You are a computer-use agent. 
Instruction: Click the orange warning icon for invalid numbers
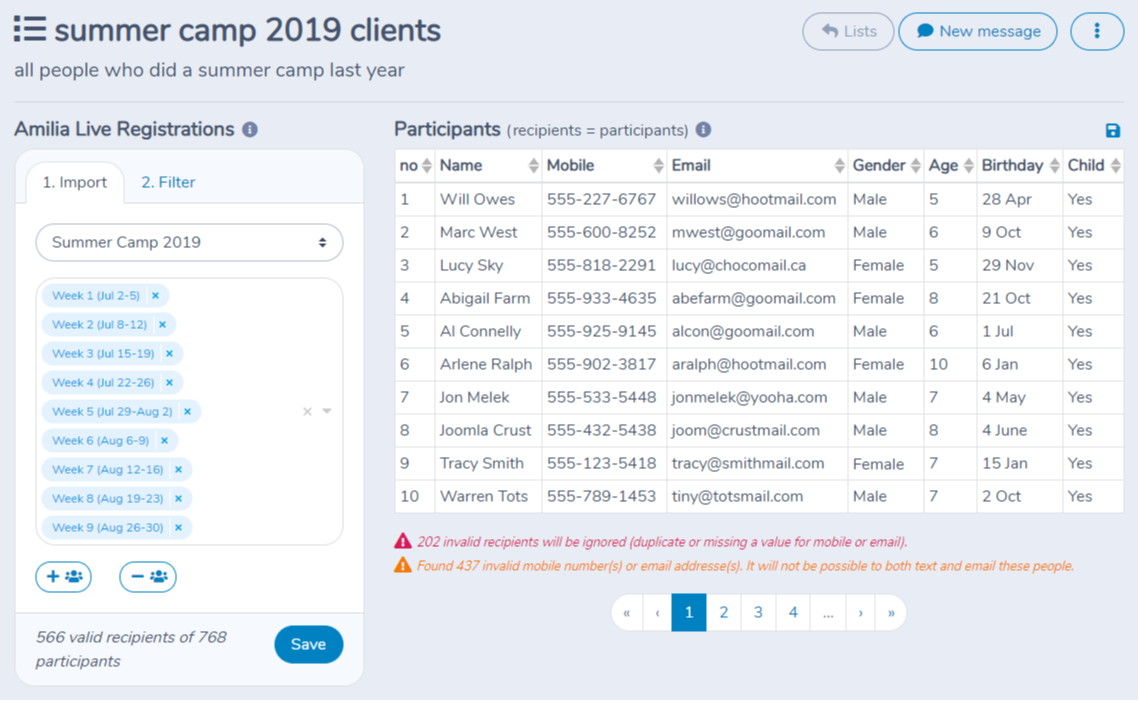pyautogui.click(x=402, y=565)
